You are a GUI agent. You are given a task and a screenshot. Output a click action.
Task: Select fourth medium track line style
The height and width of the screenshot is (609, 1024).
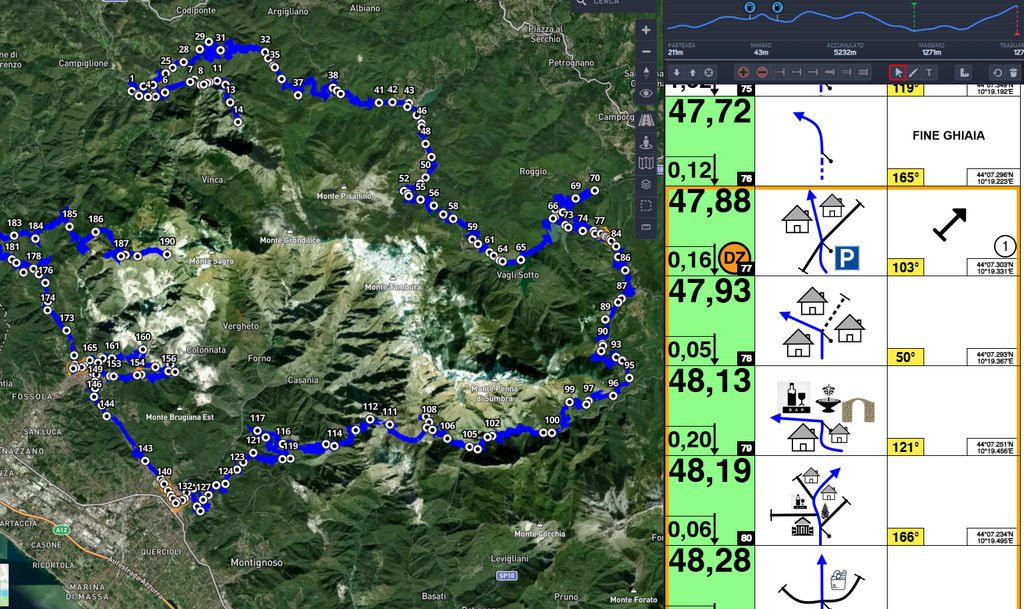(829, 72)
